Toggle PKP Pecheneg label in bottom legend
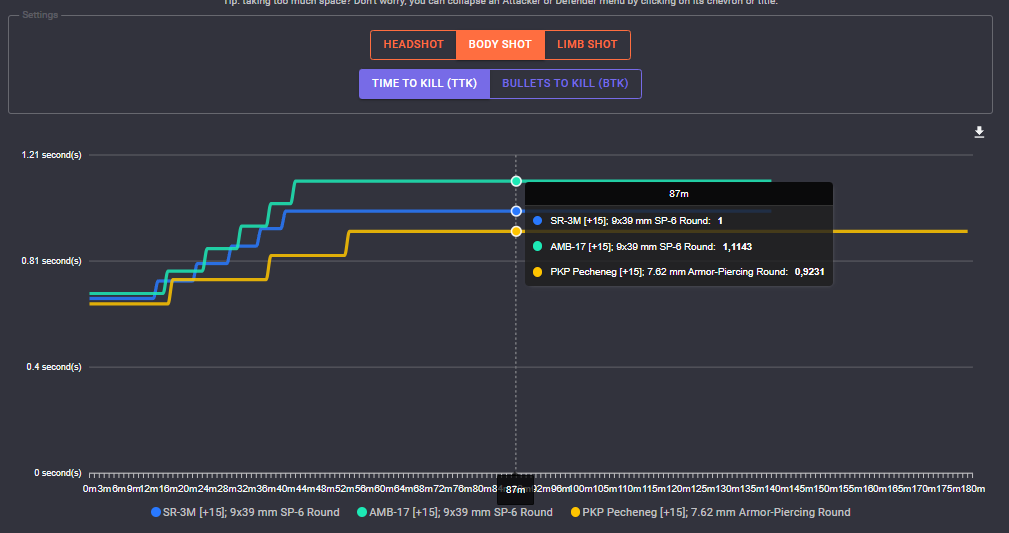Image resolution: width=1009 pixels, height=533 pixels. coord(716,512)
